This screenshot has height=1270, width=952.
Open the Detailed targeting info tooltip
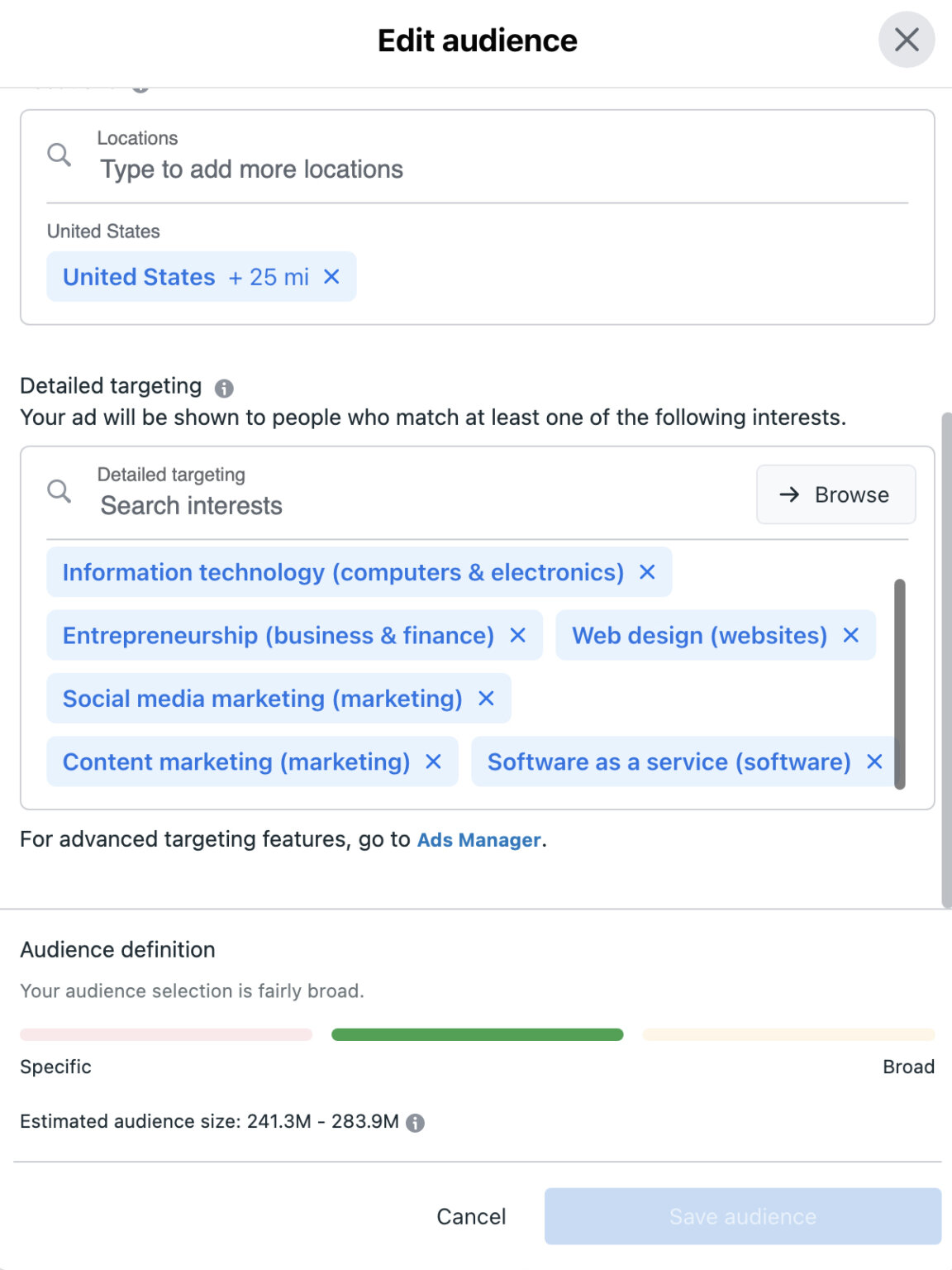[x=223, y=387]
